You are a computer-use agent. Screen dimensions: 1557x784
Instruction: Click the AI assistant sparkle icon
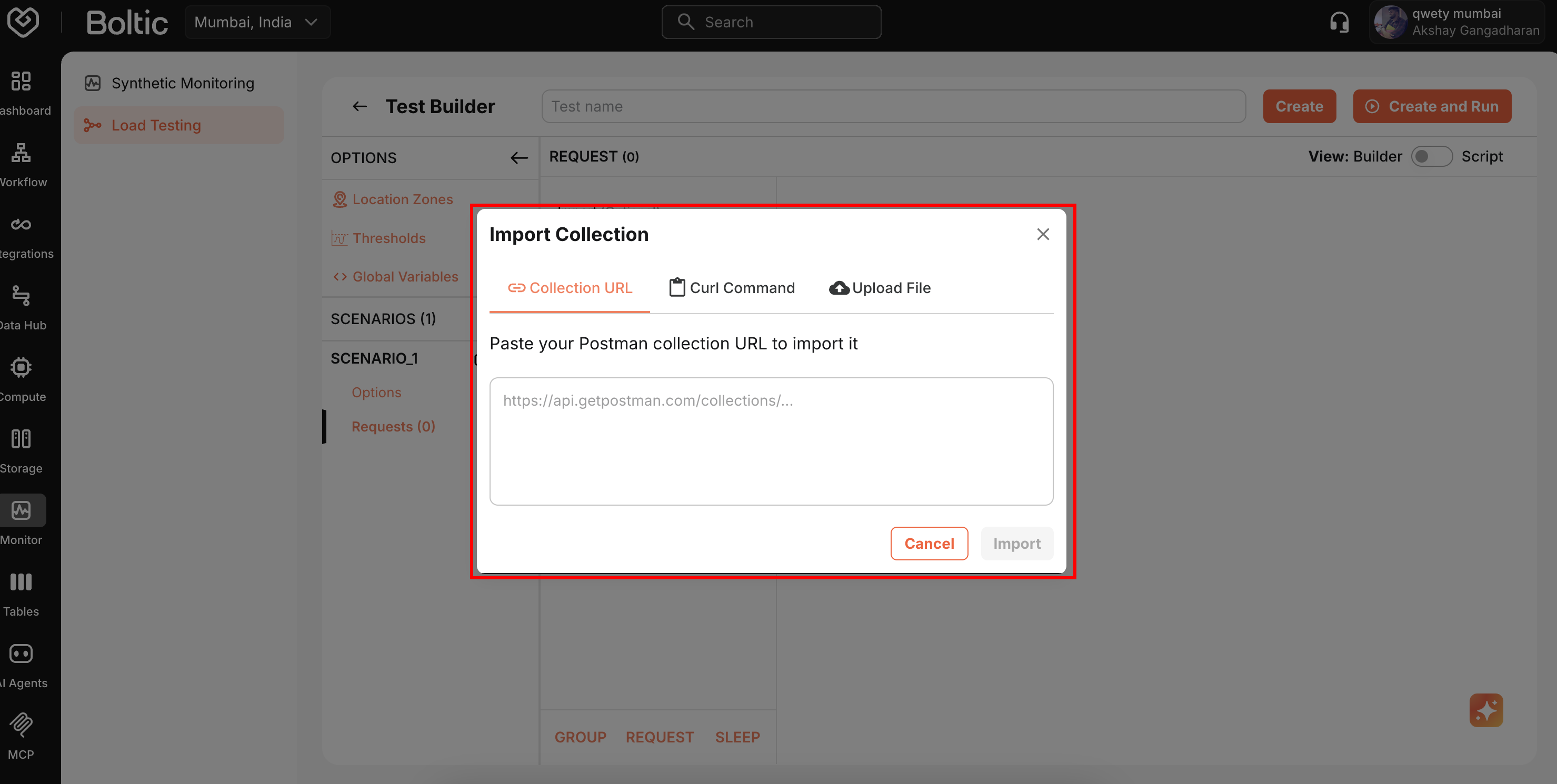[x=1486, y=710]
